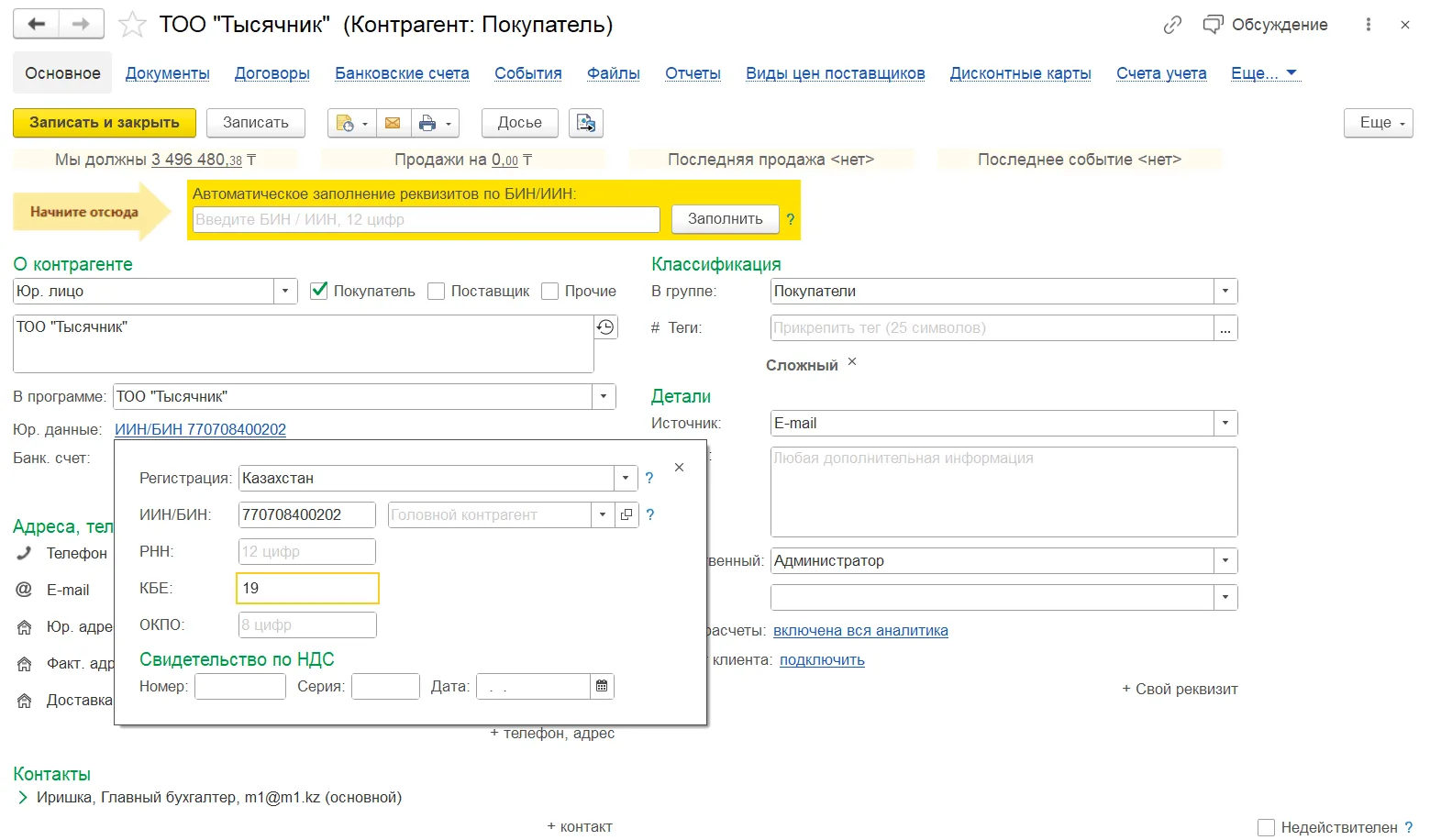Remove the Сложный tag

852,362
